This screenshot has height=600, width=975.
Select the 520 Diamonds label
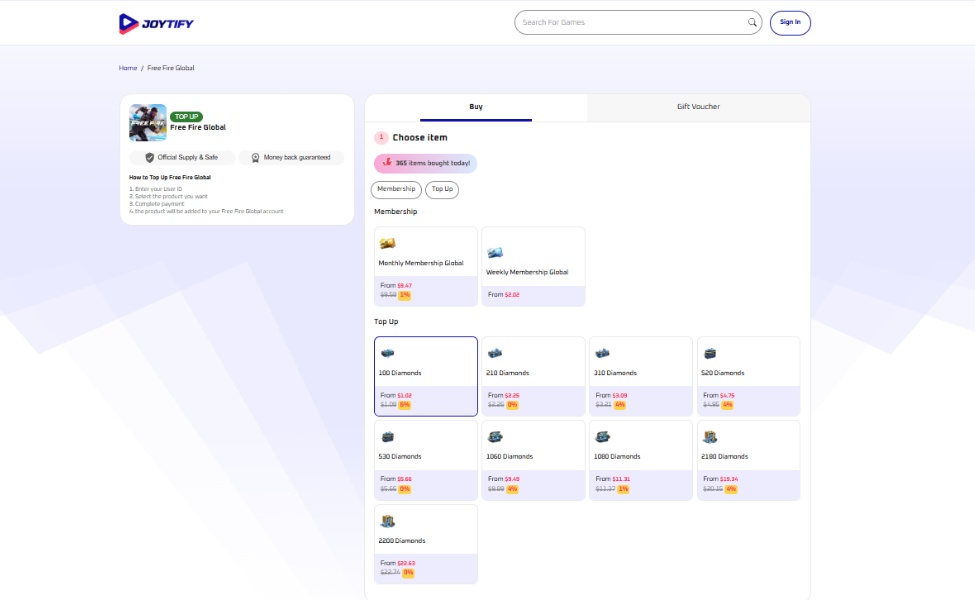(723, 373)
